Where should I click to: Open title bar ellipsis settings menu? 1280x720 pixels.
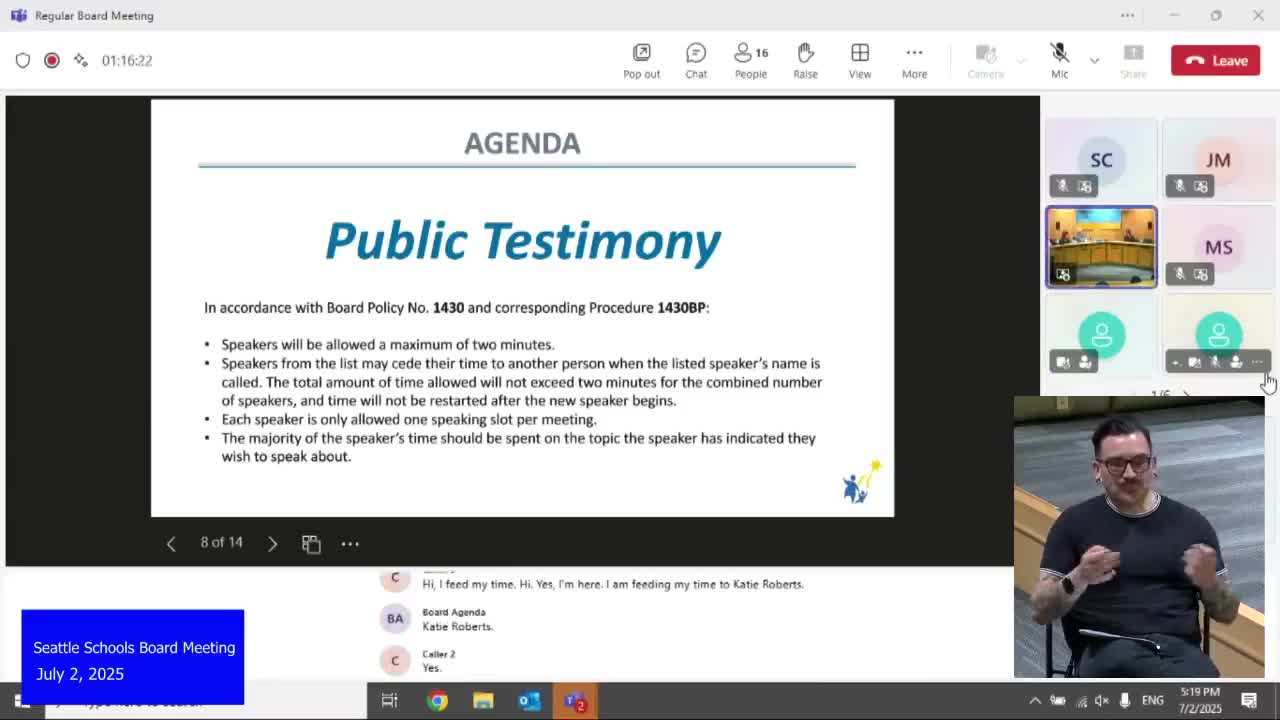pos(1127,15)
